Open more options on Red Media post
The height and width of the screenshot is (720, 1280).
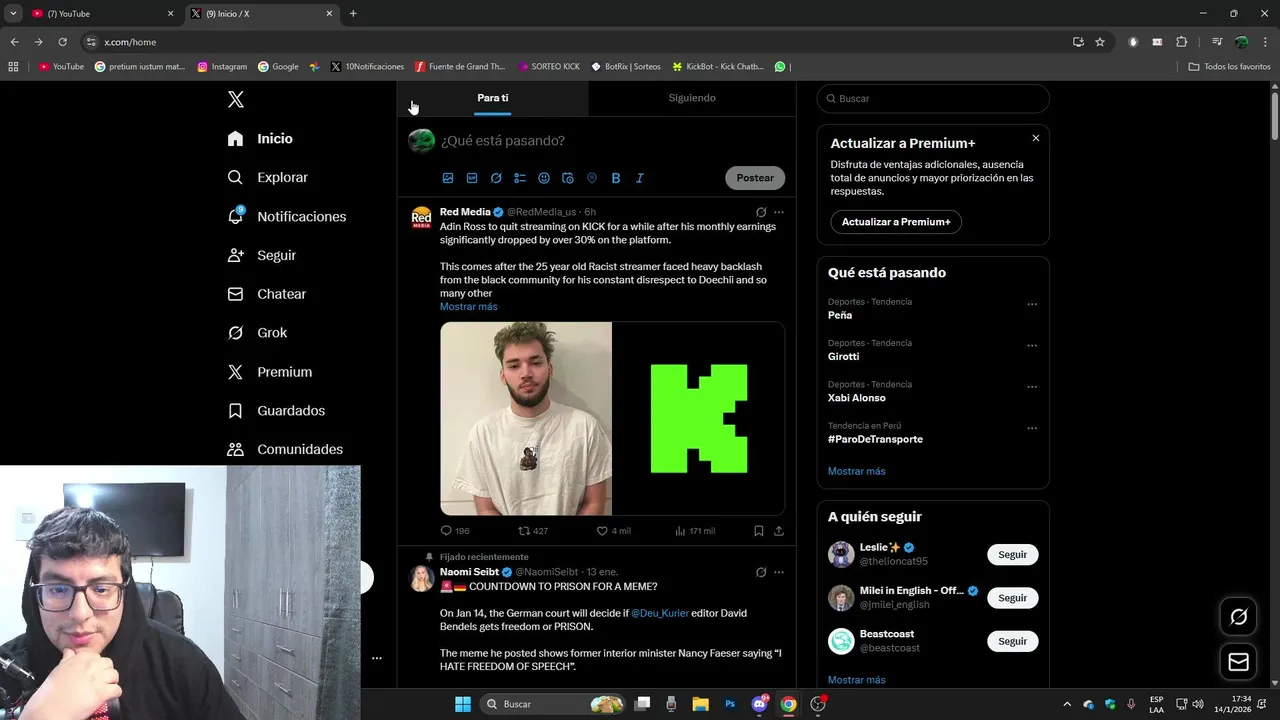pyautogui.click(x=779, y=212)
